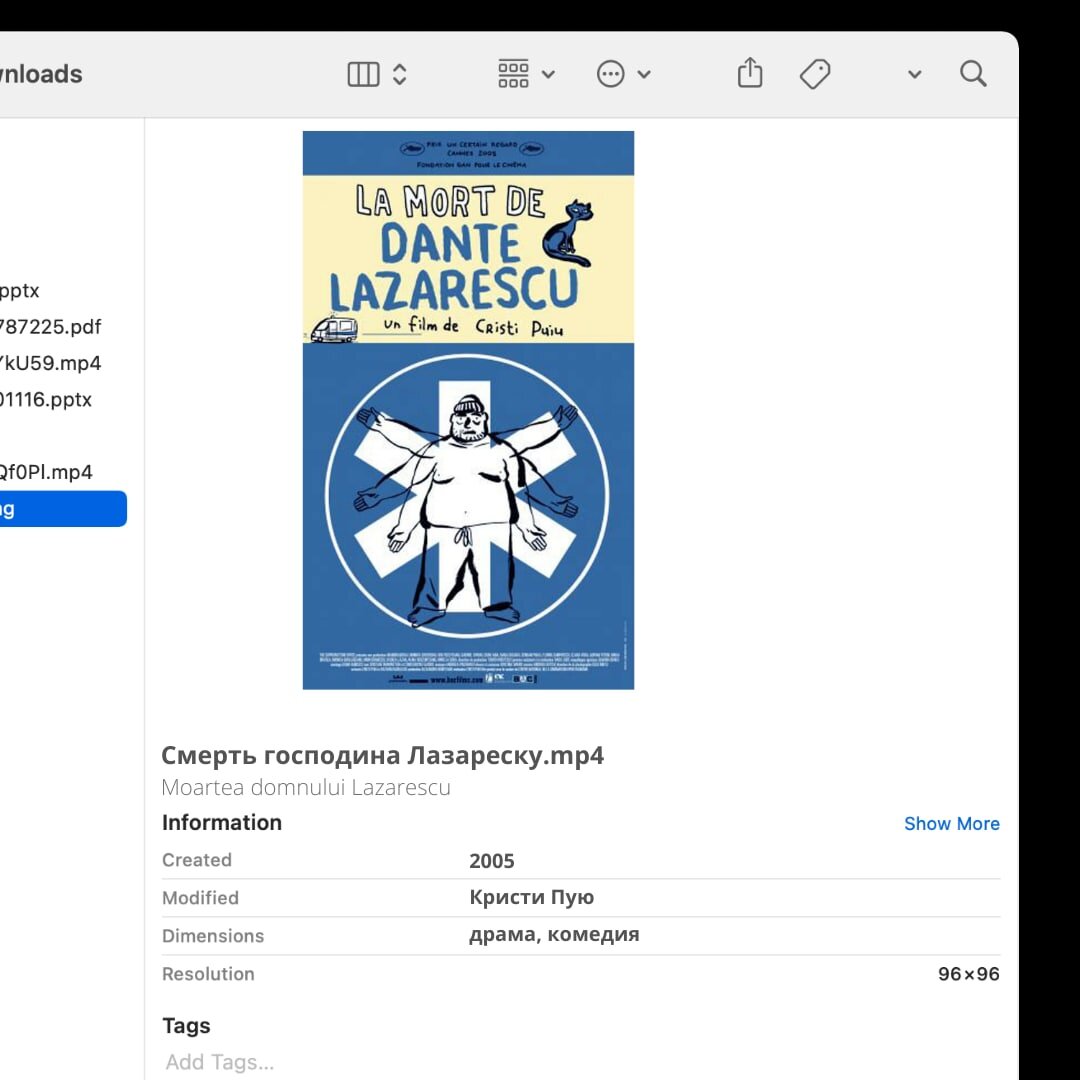The width and height of the screenshot is (1080, 1080).
Task: Select the file ending Qf0Pl.mp4
Action: pos(45,472)
